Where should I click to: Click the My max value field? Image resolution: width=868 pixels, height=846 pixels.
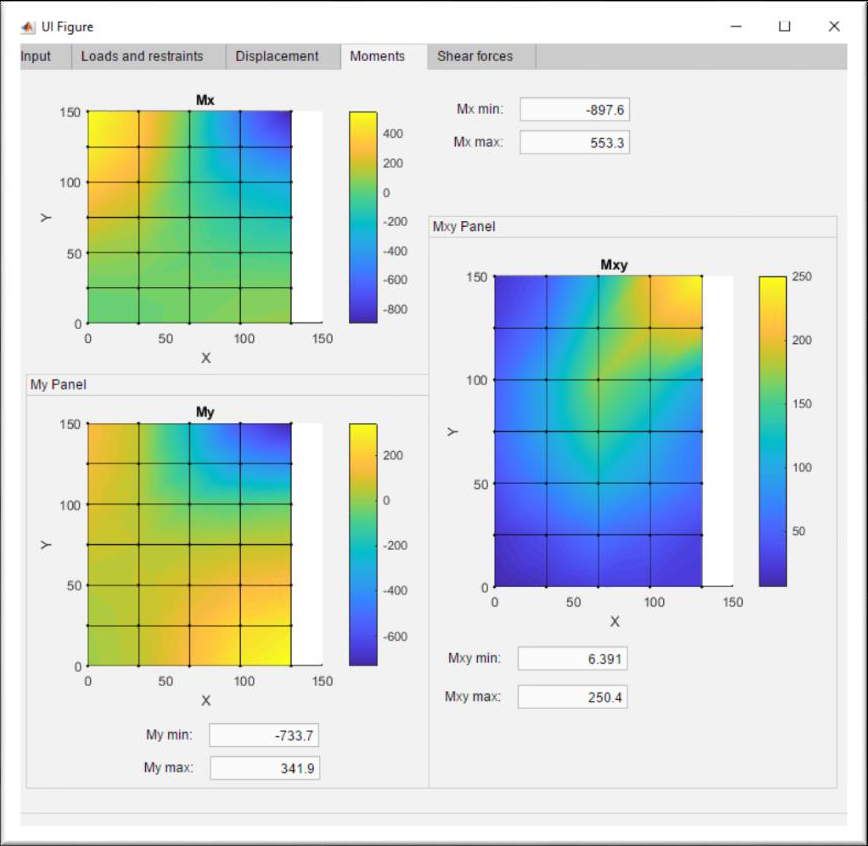pyautogui.click(x=264, y=768)
